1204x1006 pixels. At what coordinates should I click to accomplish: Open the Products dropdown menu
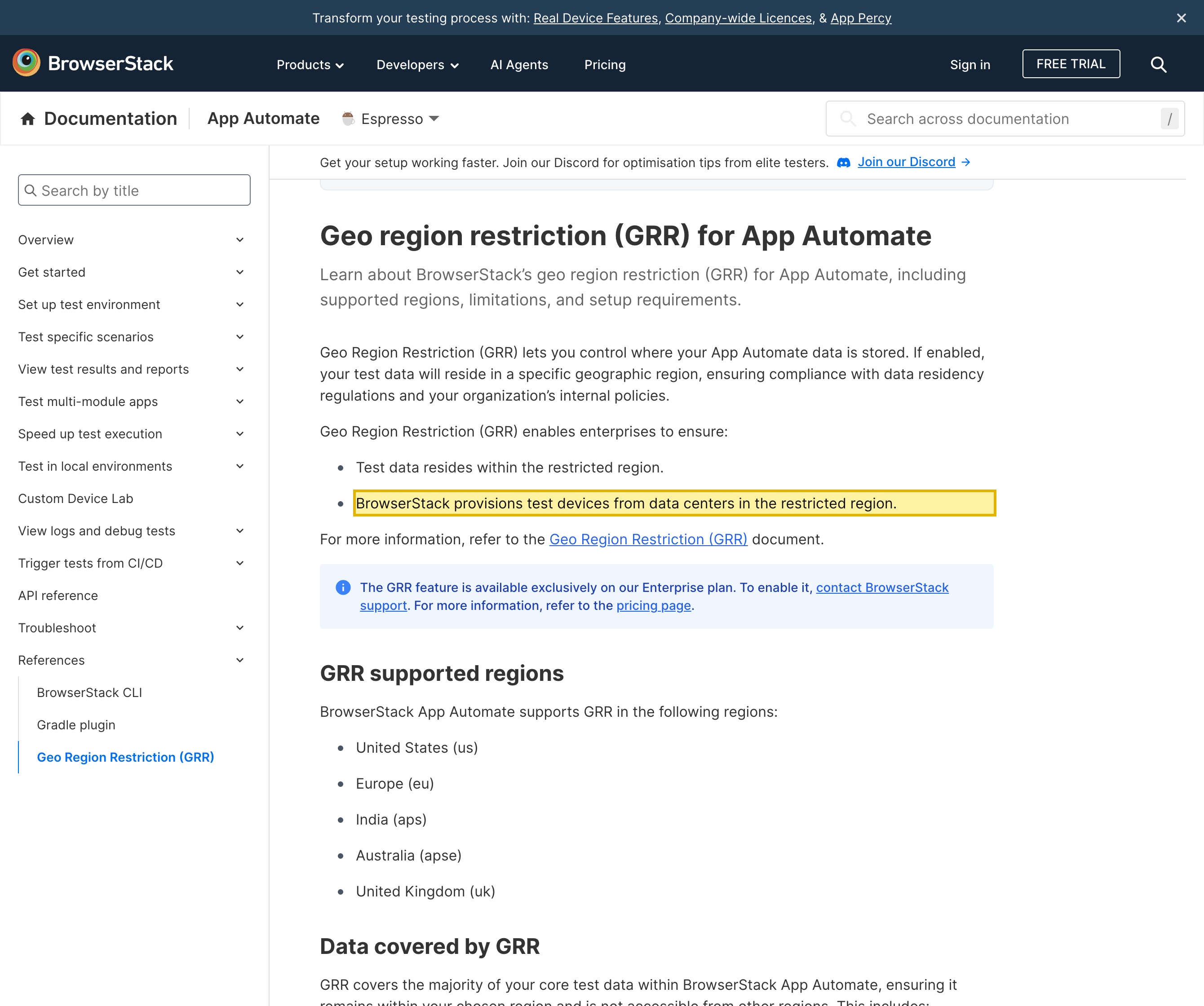point(310,65)
